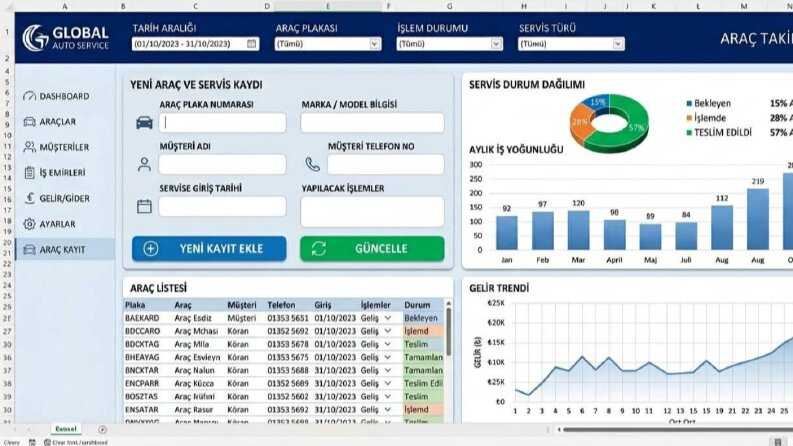Click the Durum column header
Image resolution: width=793 pixels, height=446 pixels.
click(417, 305)
